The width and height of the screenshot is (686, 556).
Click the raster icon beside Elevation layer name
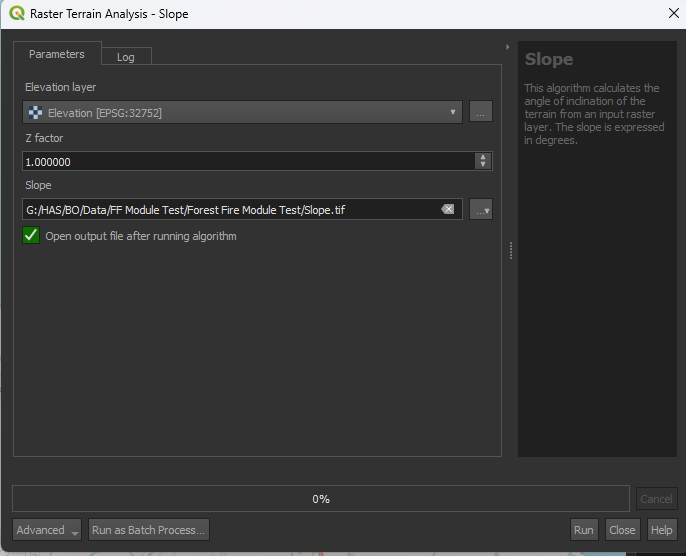[x=35, y=113]
